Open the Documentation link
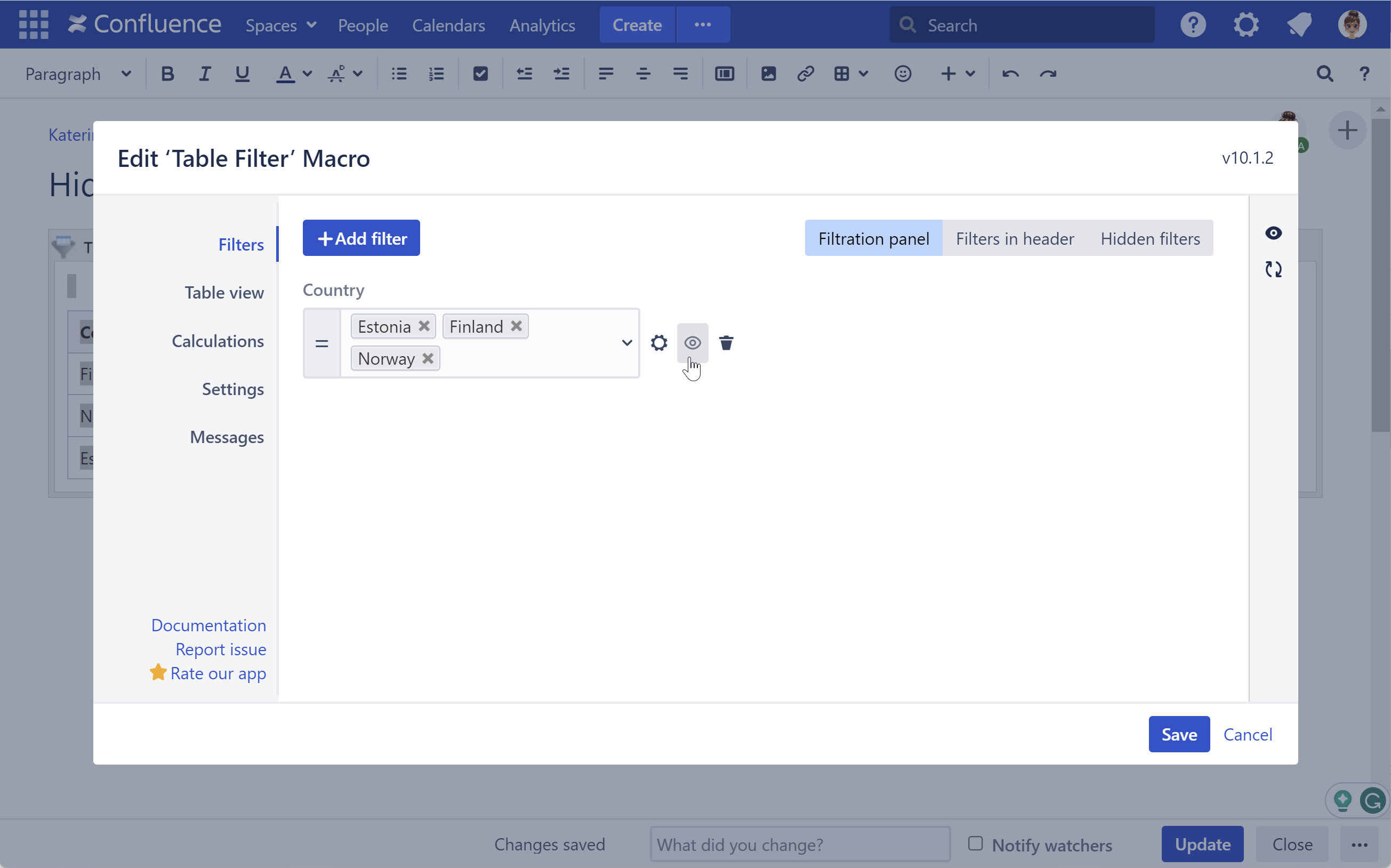 click(208, 625)
